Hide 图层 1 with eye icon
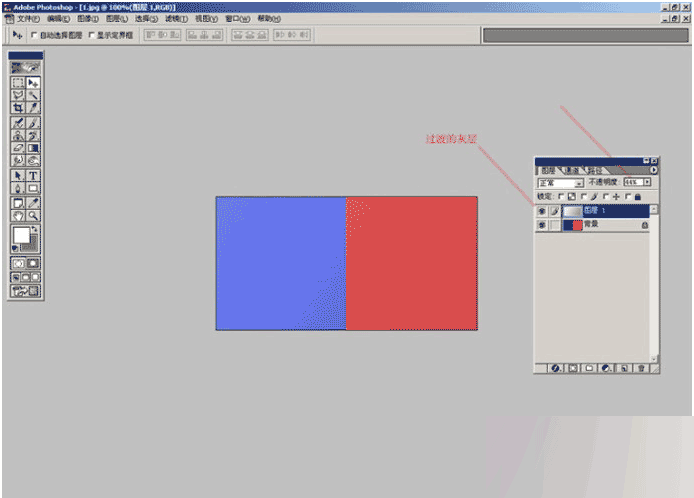Viewport: 694px width, 498px height. pos(542,211)
